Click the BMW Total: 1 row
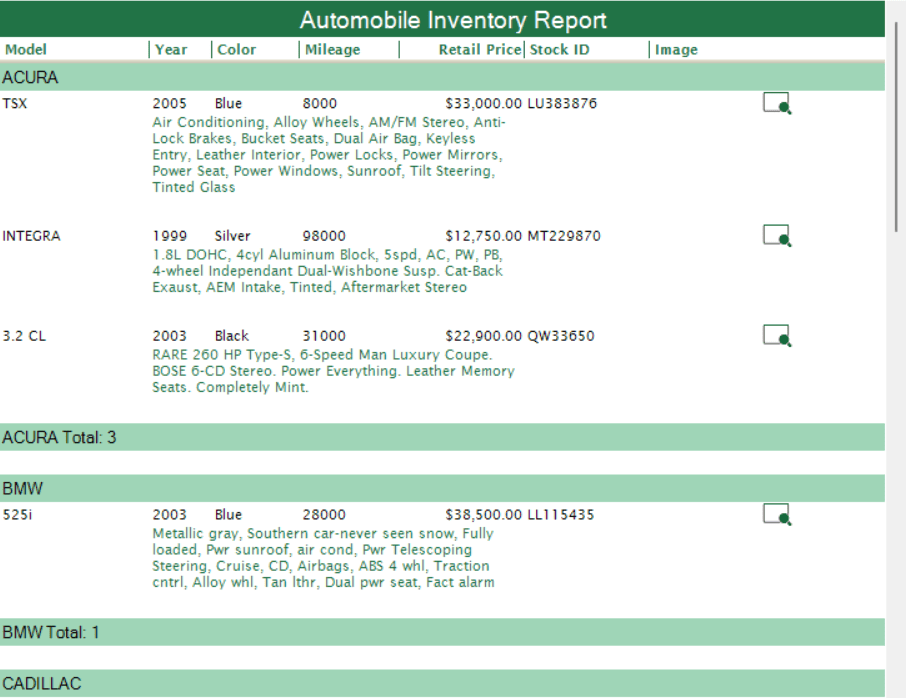906x698 pixels. tap(442, 632)
